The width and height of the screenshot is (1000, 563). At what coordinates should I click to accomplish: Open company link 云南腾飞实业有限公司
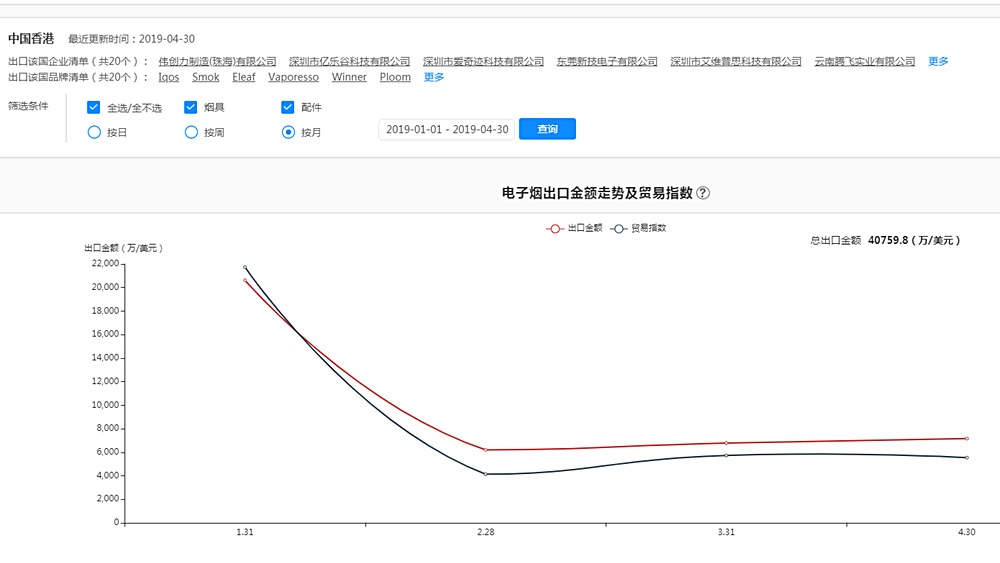pyautogui.click(x=865, y=61)
